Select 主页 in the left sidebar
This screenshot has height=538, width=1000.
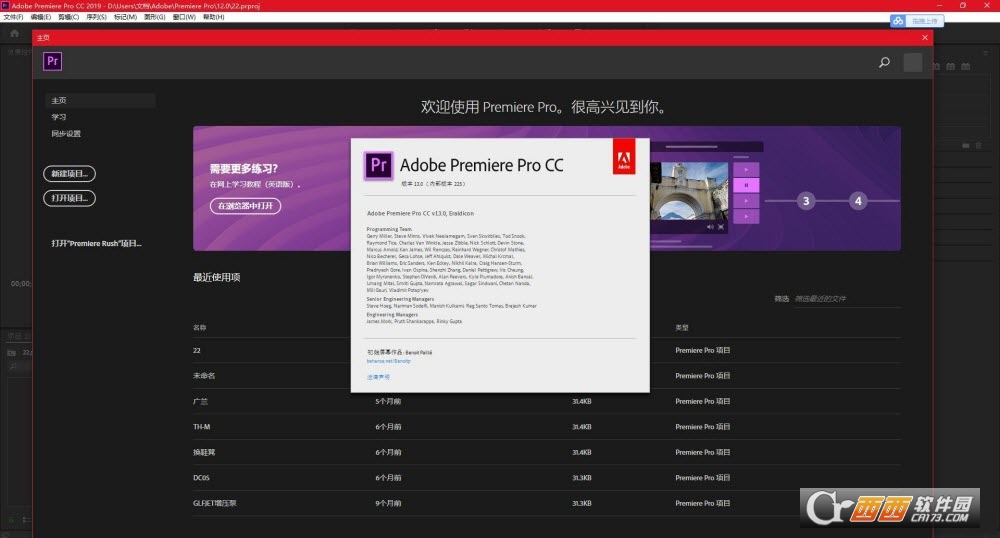[100, 100]
